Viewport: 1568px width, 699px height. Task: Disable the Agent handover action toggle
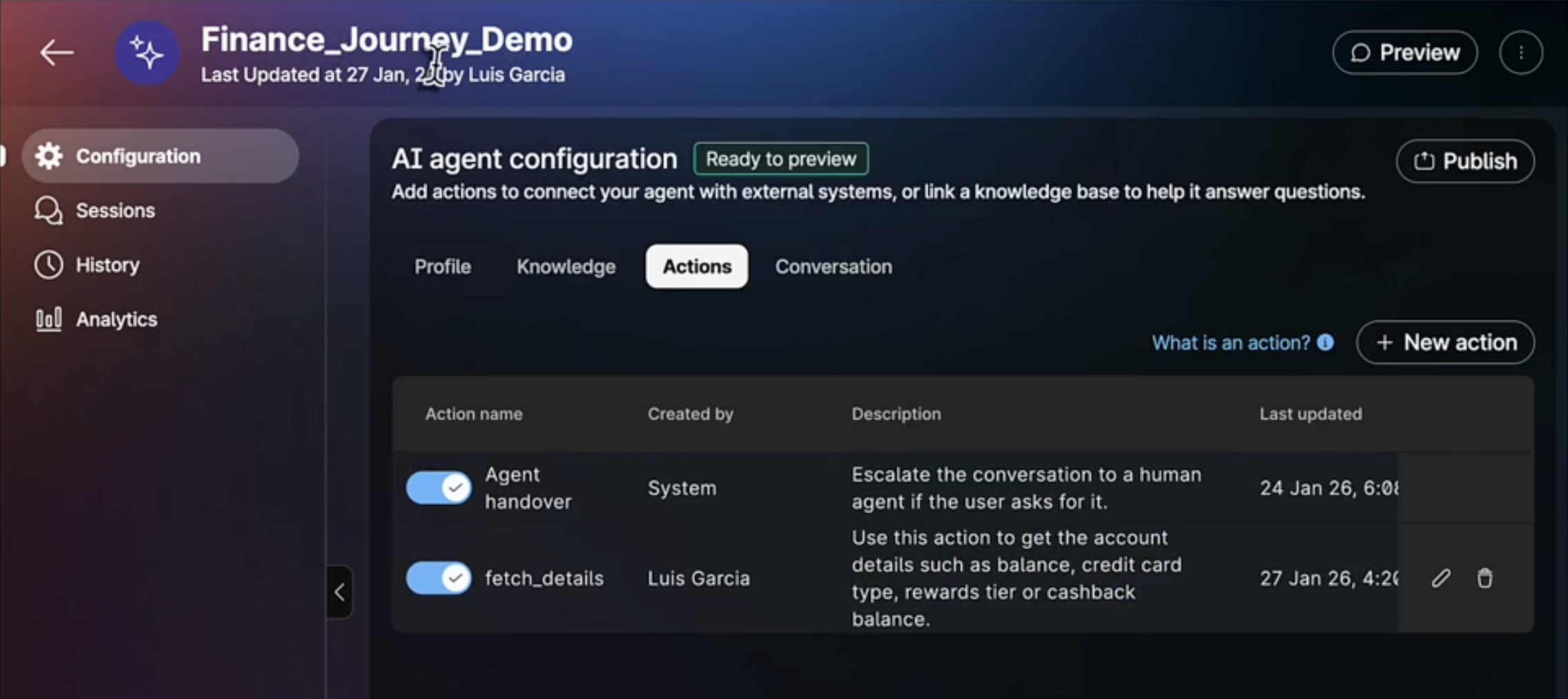click(439, 488)
